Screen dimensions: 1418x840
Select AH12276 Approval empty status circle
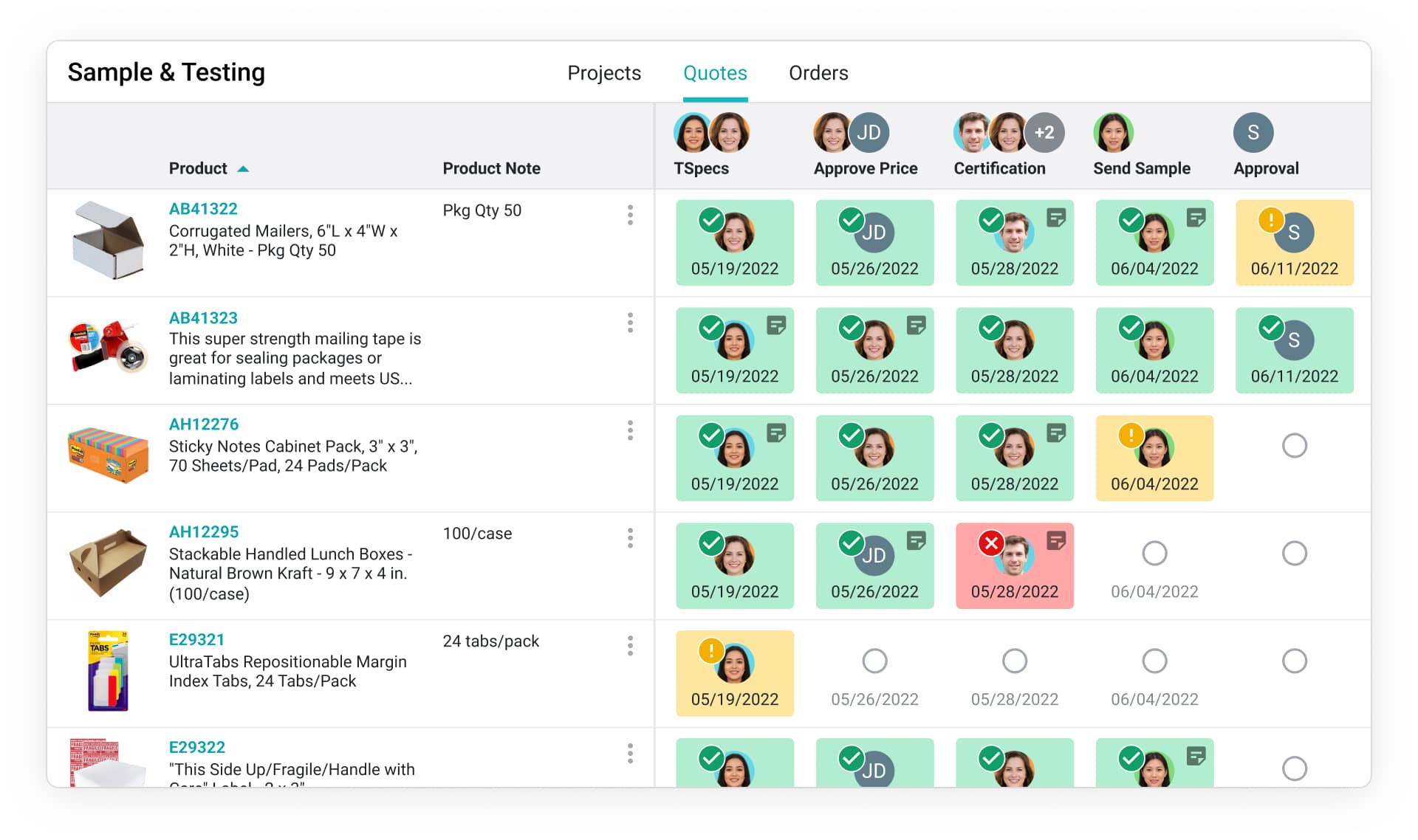[1294, 446]
